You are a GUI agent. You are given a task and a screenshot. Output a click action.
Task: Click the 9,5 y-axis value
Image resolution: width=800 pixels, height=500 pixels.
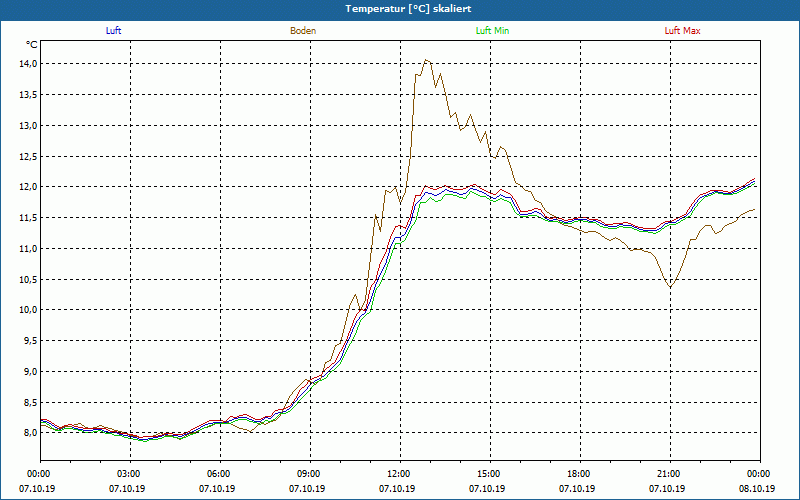tap(30, 341)
